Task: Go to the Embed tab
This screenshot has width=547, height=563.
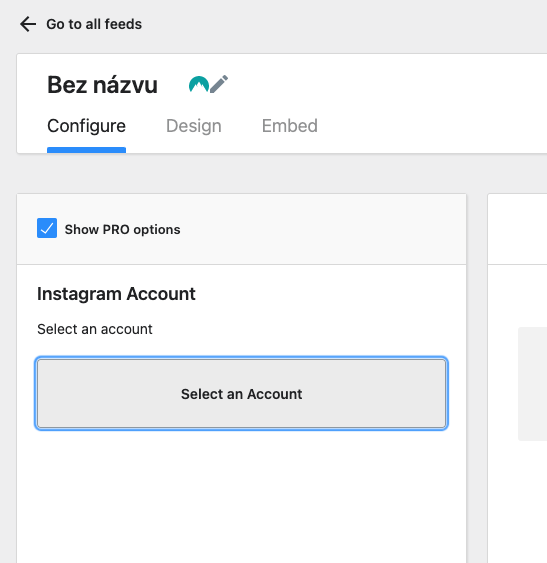Action: point(289,126)
